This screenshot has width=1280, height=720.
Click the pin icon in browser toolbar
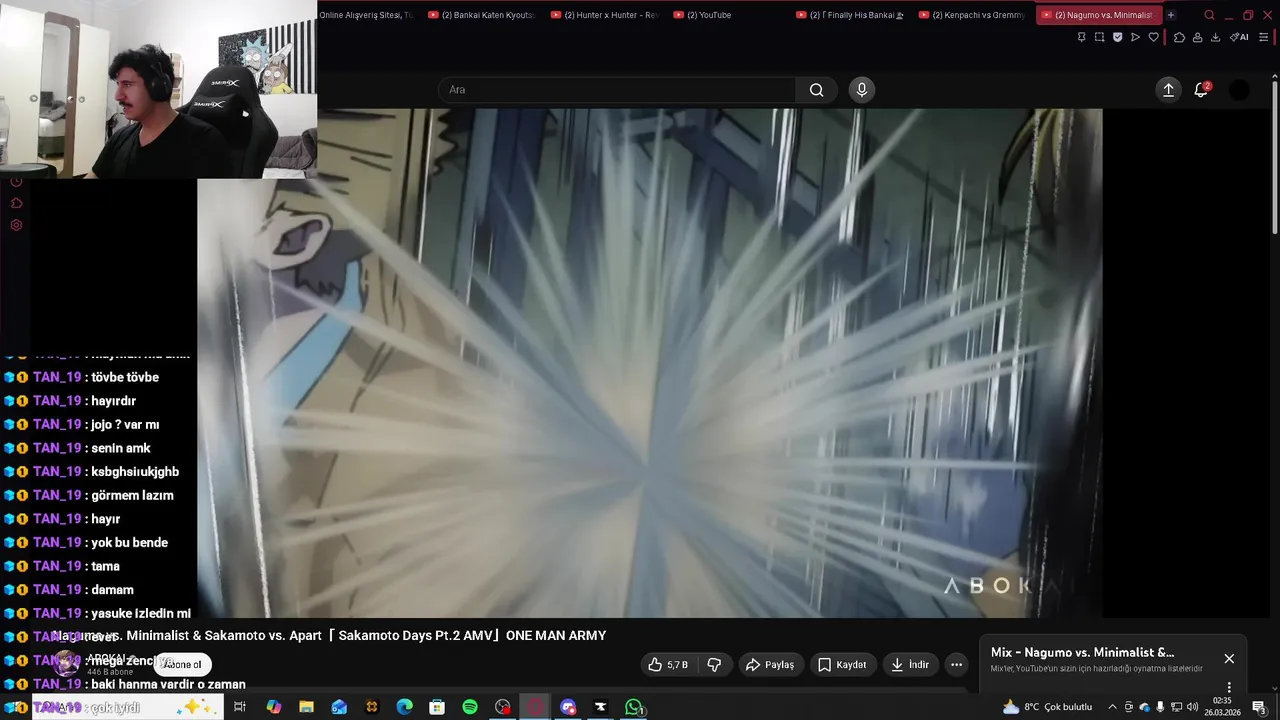point(1081,37)
